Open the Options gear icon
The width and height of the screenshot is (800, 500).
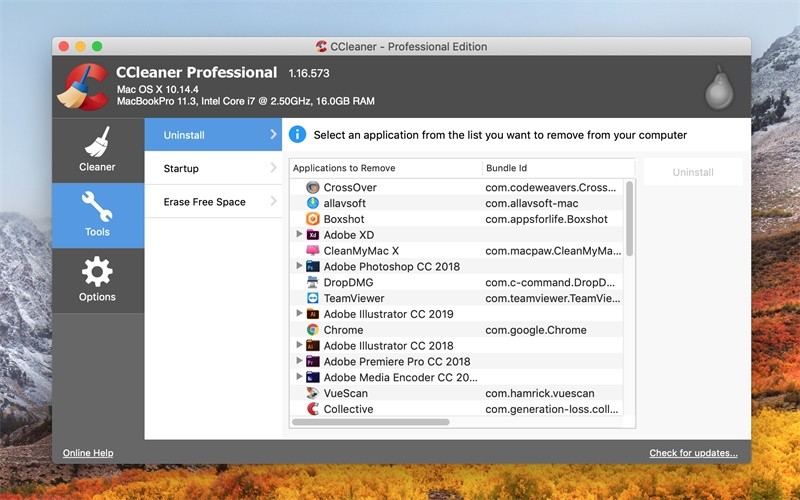point(97,271)
